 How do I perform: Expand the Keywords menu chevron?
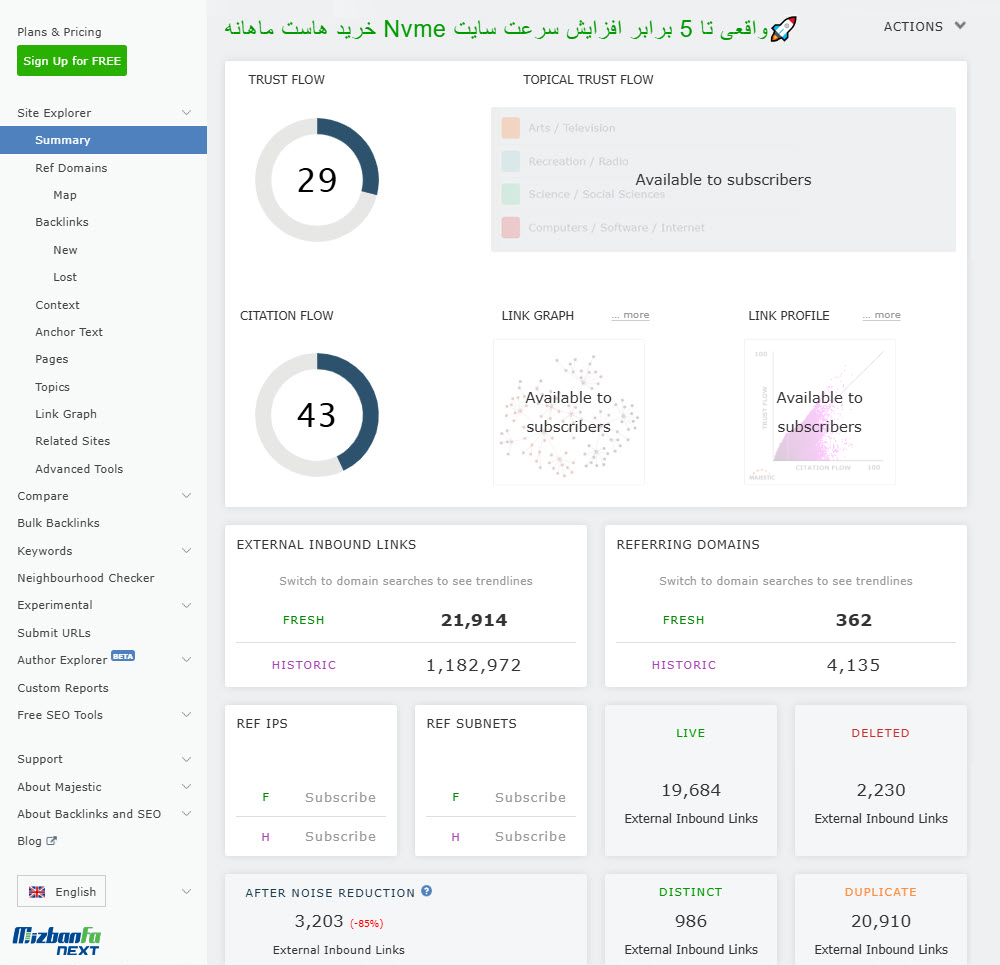[x=186, y=550]
